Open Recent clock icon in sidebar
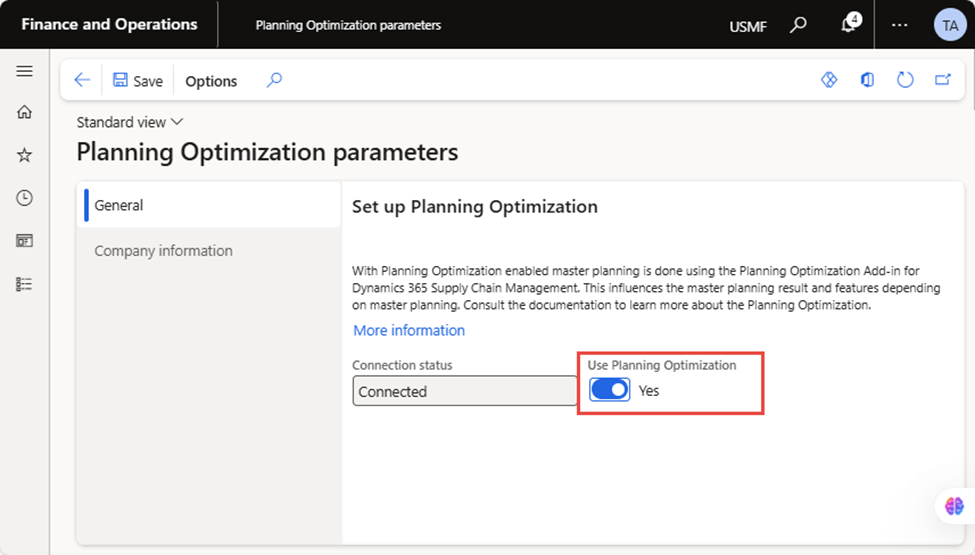Screen dimensions: 975x555 (x=24, y=198)
